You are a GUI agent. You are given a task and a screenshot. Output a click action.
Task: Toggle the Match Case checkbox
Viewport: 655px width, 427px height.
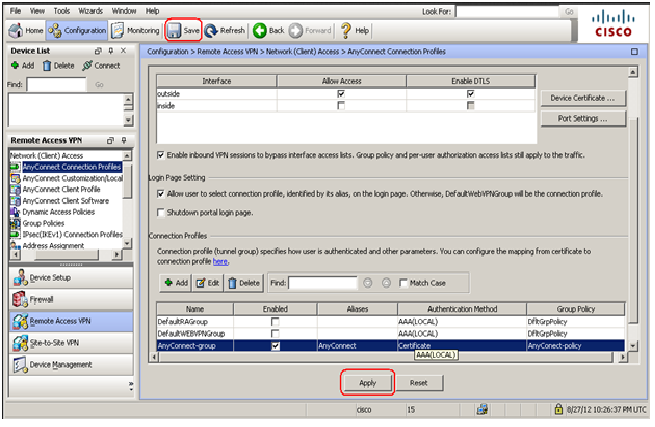(x=404, y=283)
